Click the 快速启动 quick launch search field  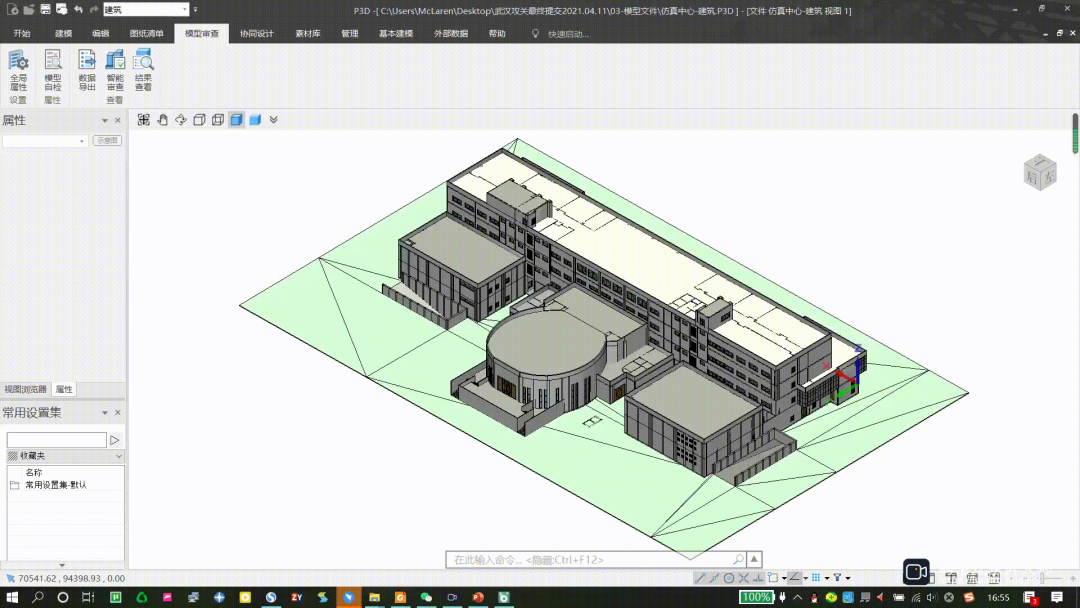coord(568,34)
